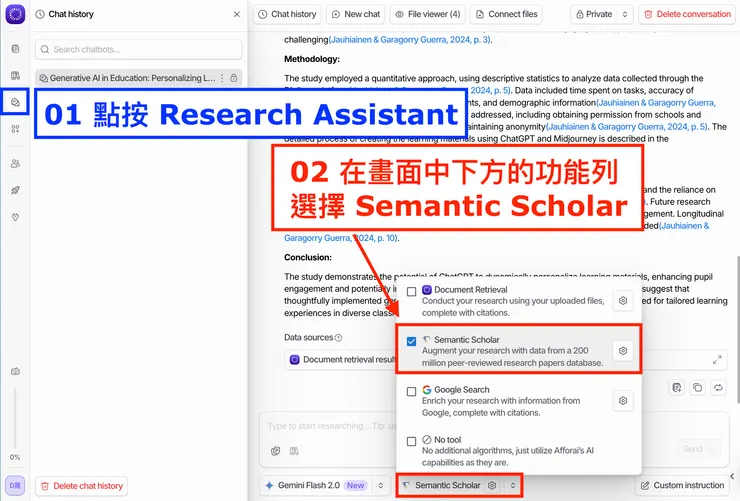Open the documents icon in the left sidebar

[16, 49]
